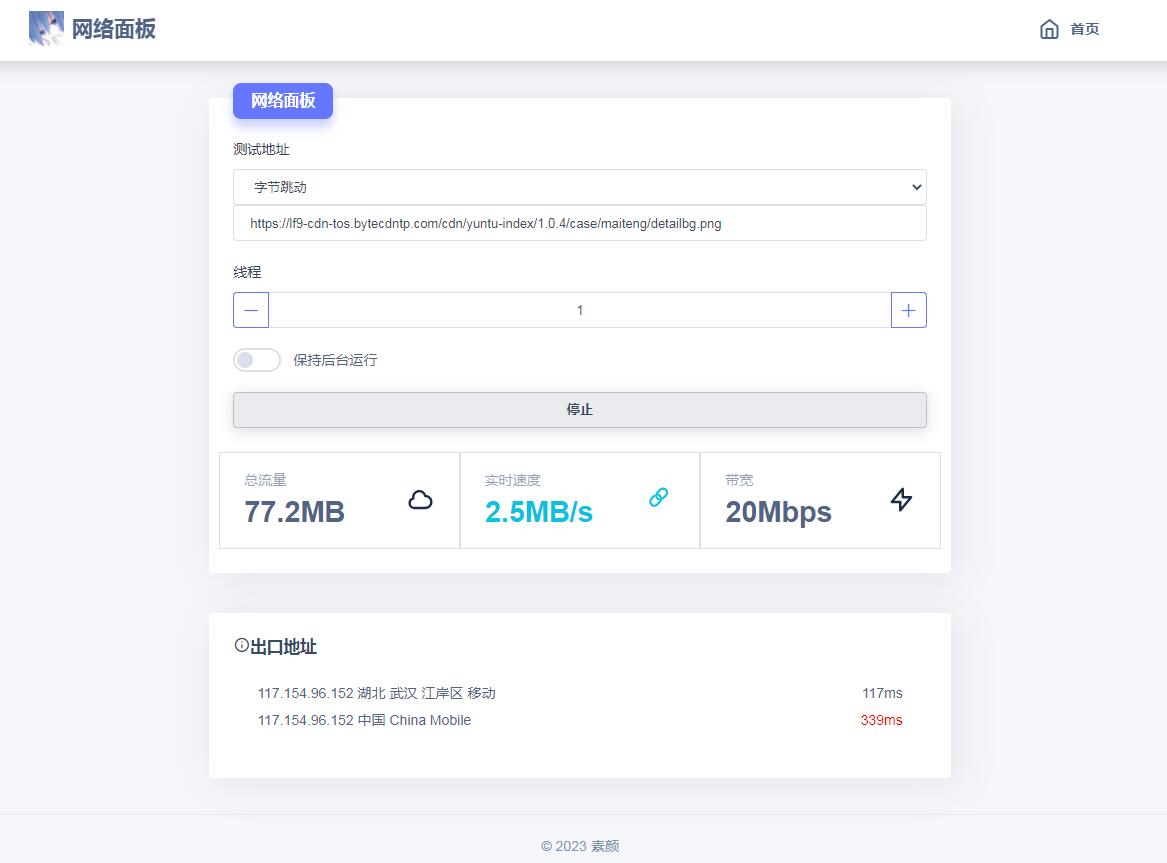
Task: Click the URL input containing the bytecdntp link
Action: click(x=580, y=223)
